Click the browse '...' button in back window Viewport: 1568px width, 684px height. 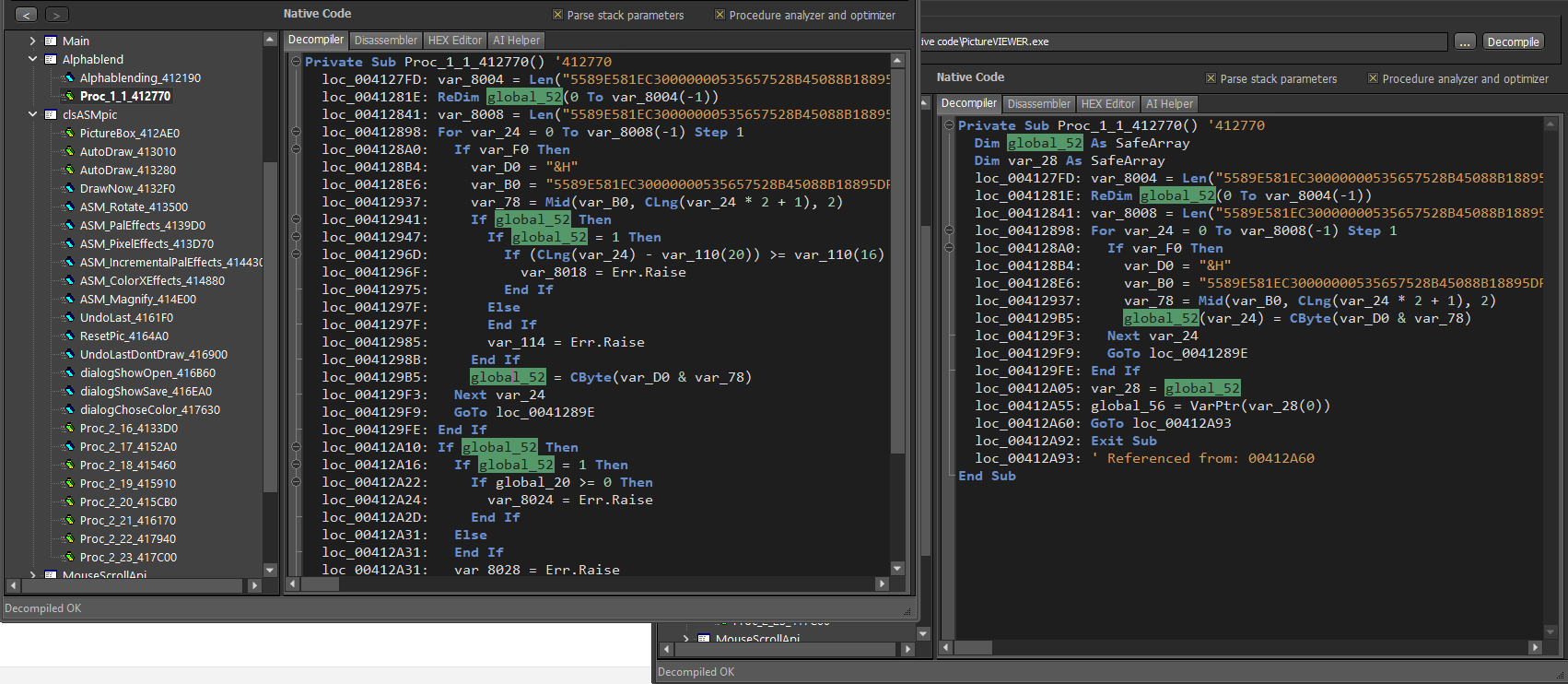click(1465, 41)
